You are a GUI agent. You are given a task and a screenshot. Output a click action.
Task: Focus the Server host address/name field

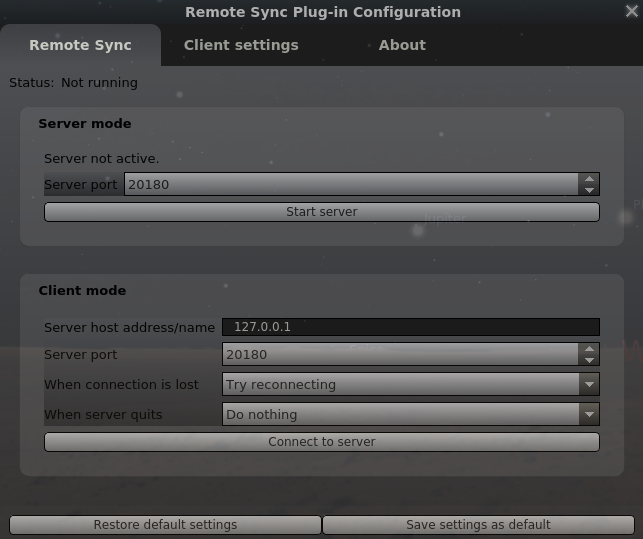click(410, 327)
